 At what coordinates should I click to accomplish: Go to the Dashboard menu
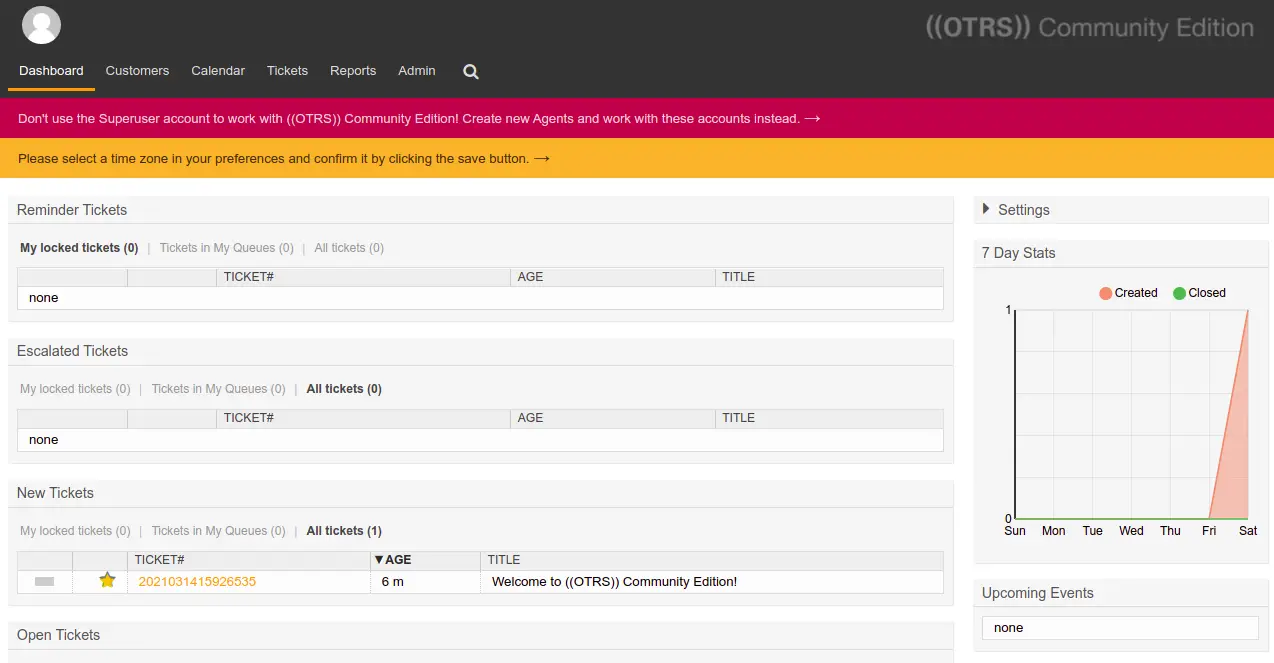51,71
